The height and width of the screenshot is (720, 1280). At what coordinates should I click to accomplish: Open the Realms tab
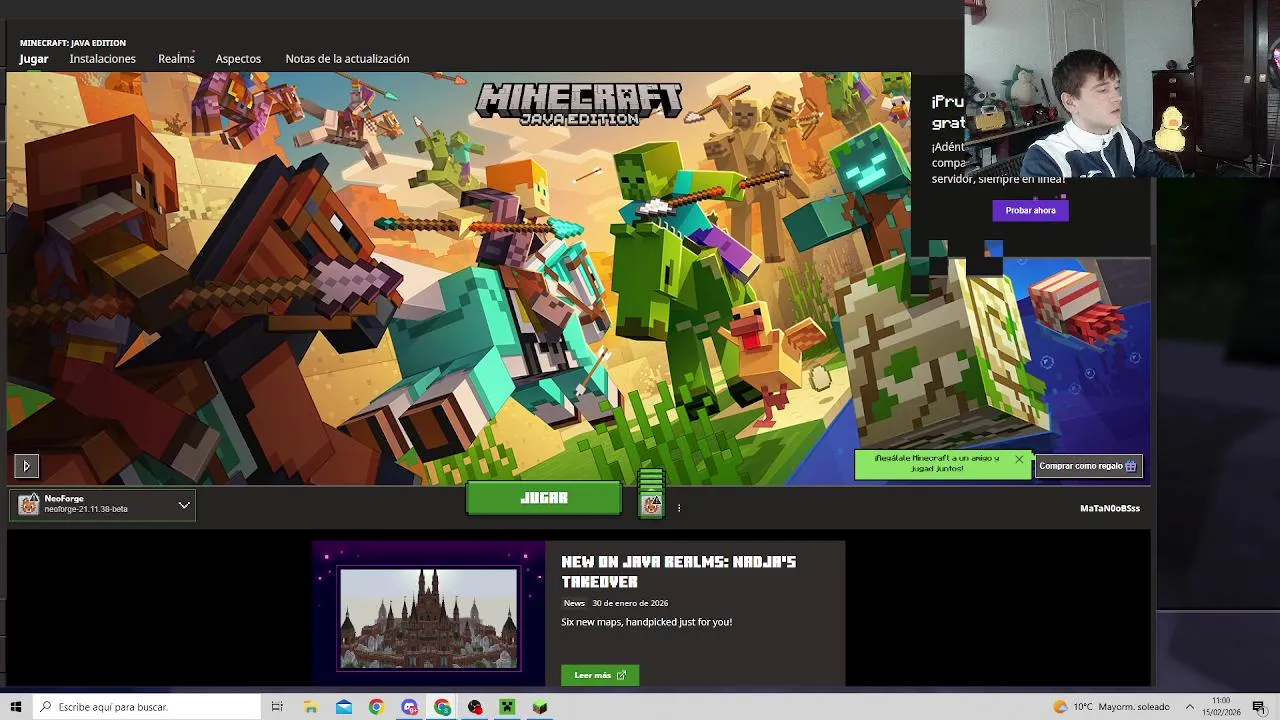(176, 59)
